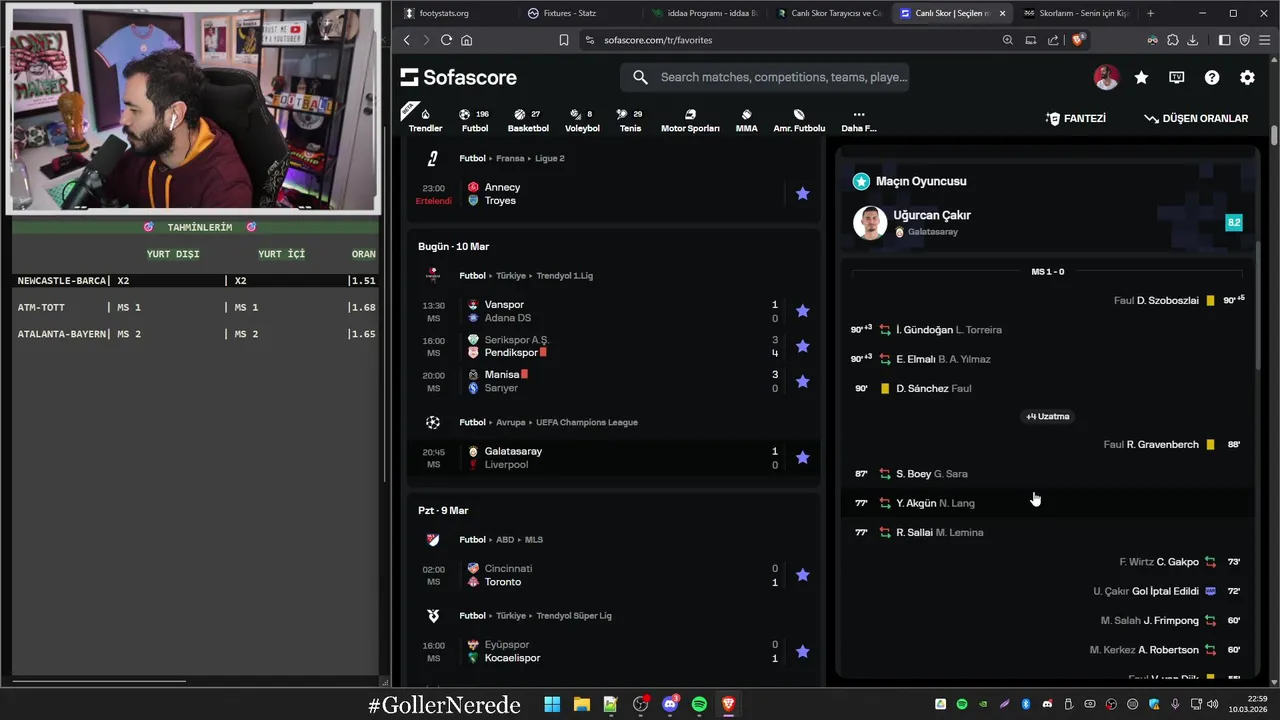Unfavorite the Annecy vs Troyes match

[802, 194]
